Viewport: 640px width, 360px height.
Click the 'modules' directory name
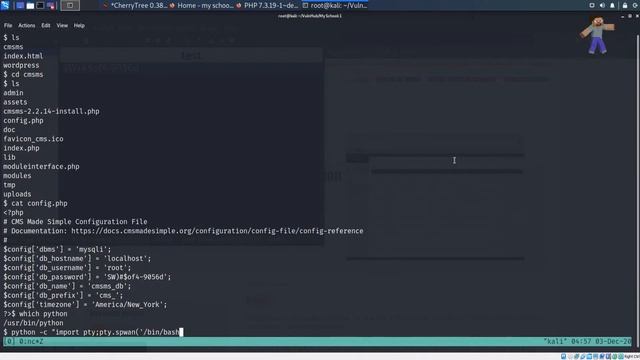click(17, 176)
